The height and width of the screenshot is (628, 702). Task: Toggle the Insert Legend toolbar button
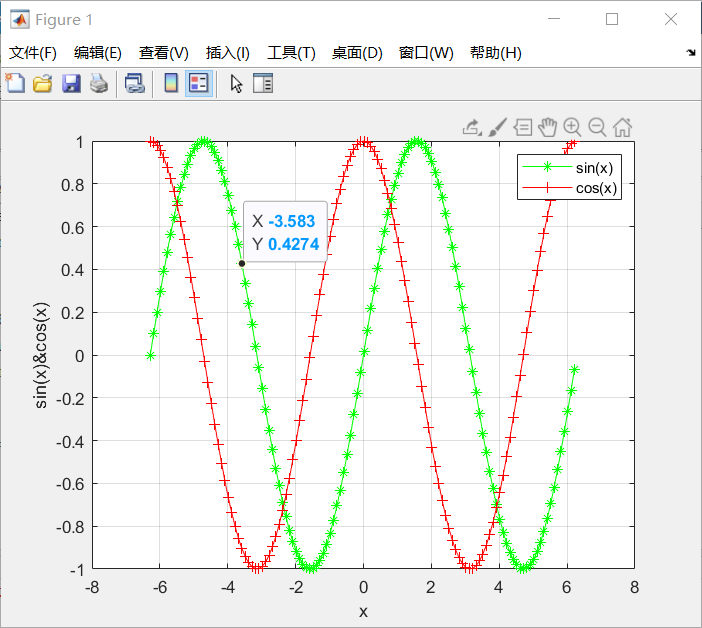point(199,83)
